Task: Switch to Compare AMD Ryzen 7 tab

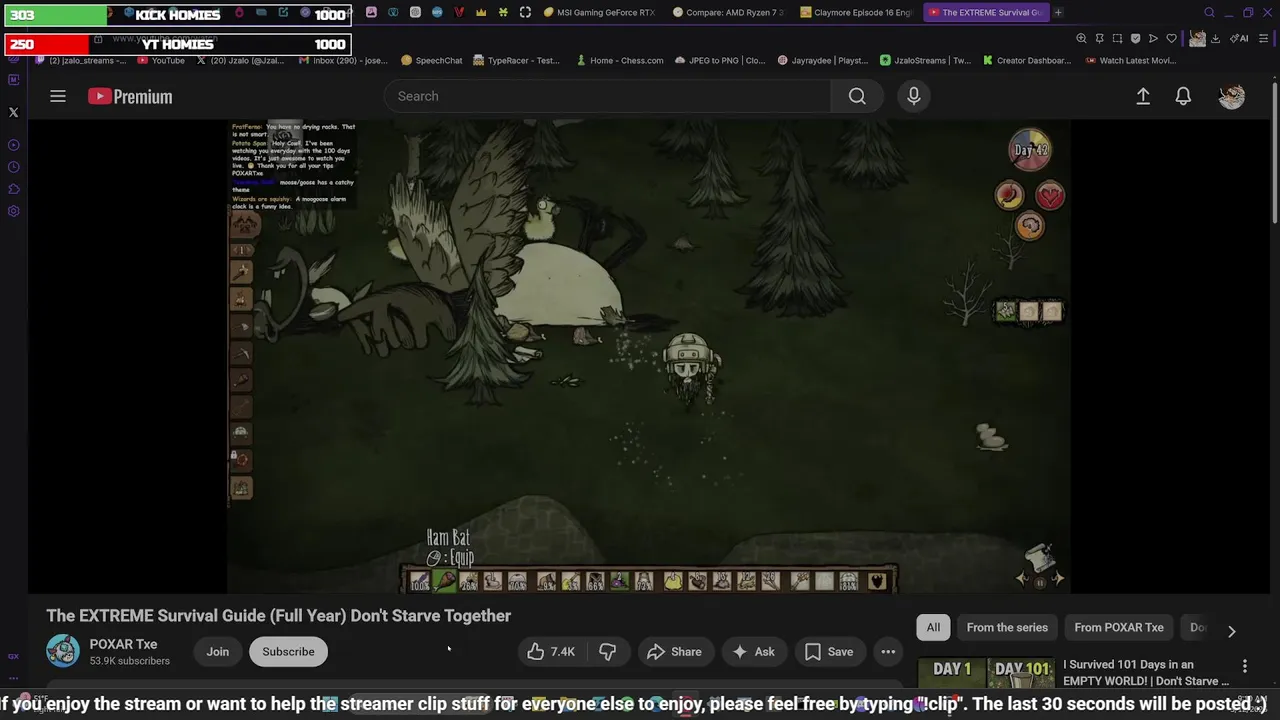Action: click(x=728, y=13)
